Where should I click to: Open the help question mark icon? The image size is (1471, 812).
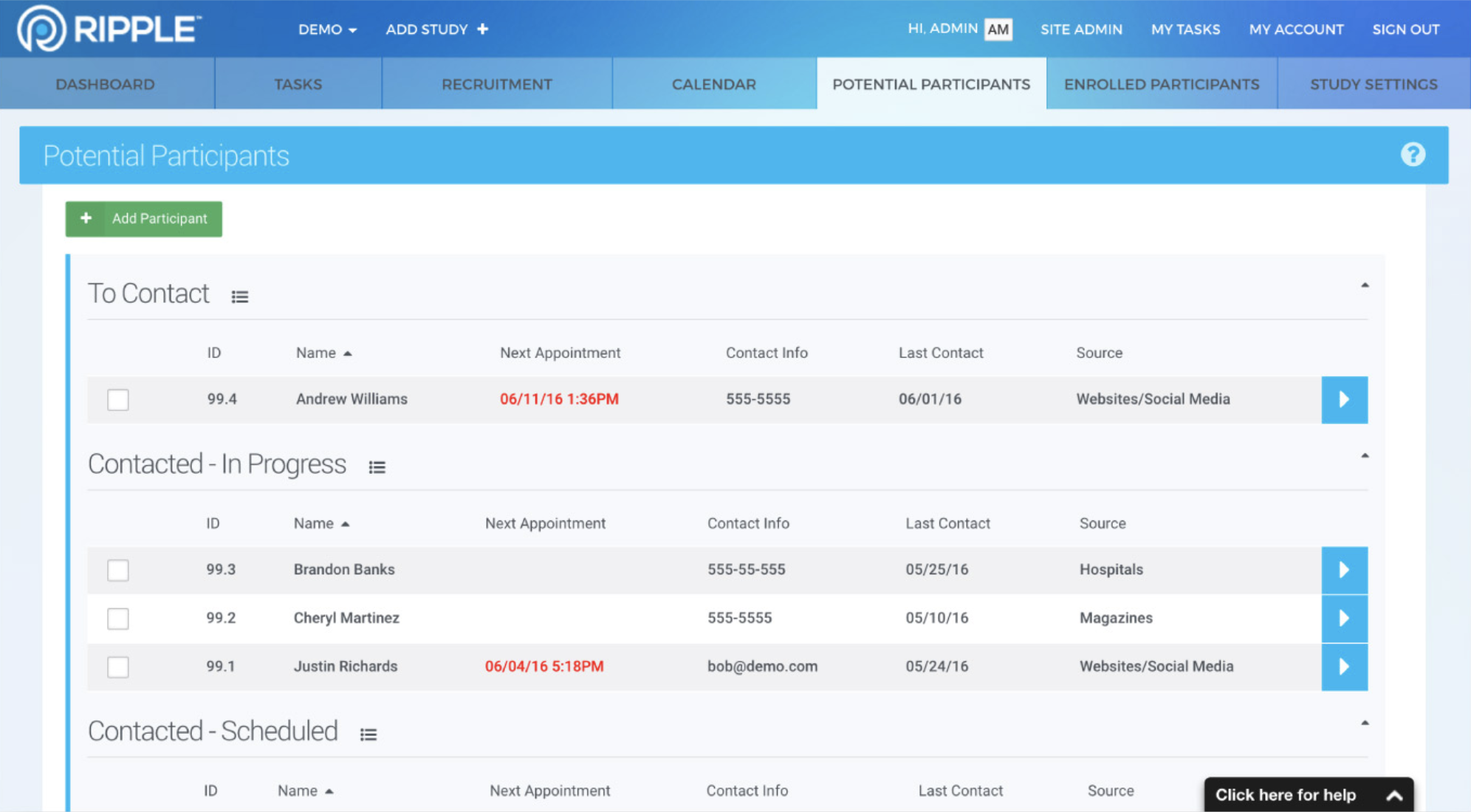click(x=1412, y=155)
